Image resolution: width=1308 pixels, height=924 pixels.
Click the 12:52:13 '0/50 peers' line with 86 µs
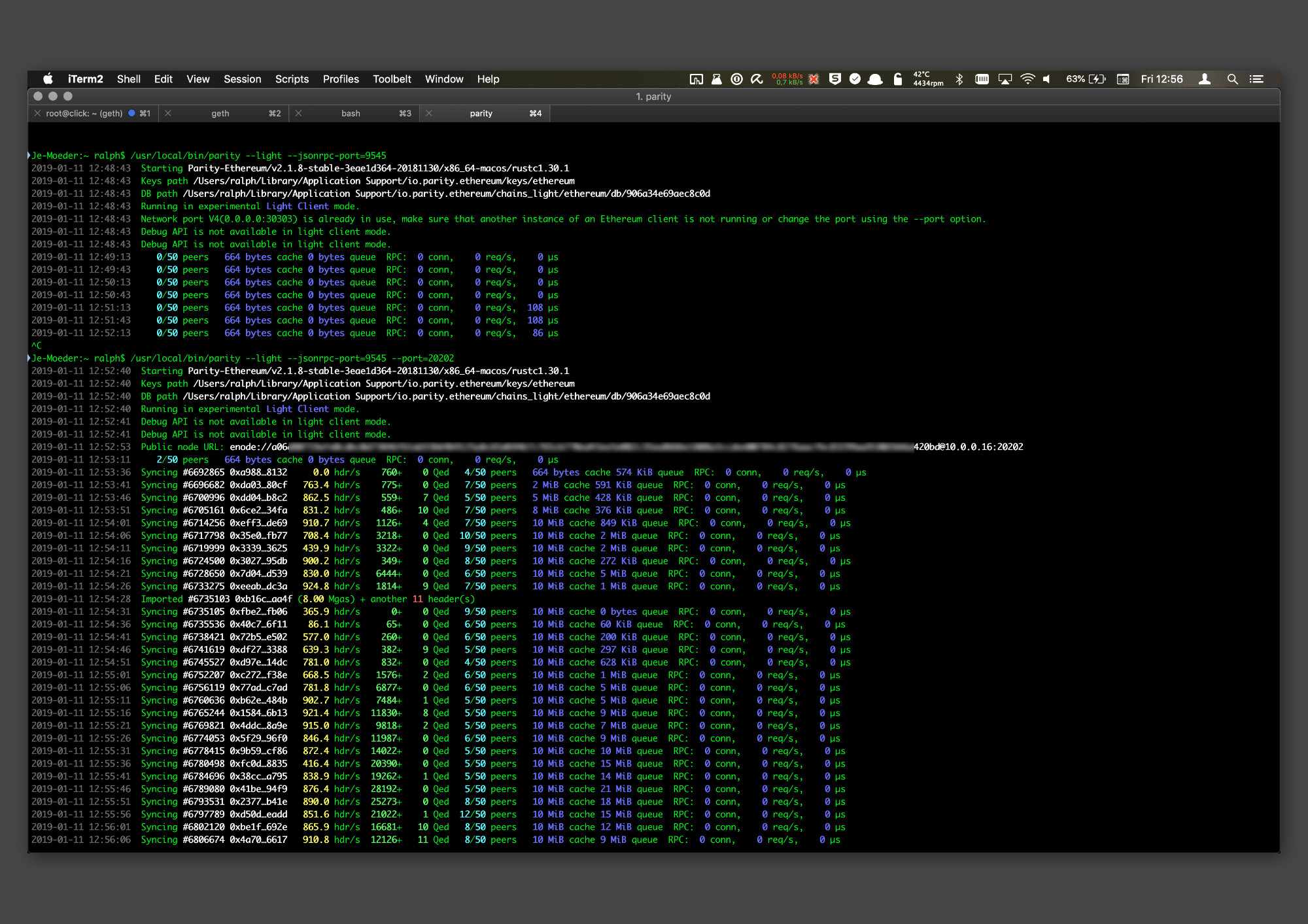pyautogui.click(x=295, y=333)
